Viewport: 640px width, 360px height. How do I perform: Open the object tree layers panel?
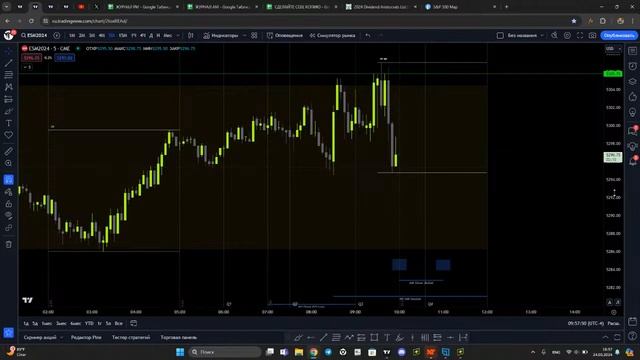click(632, 81)
